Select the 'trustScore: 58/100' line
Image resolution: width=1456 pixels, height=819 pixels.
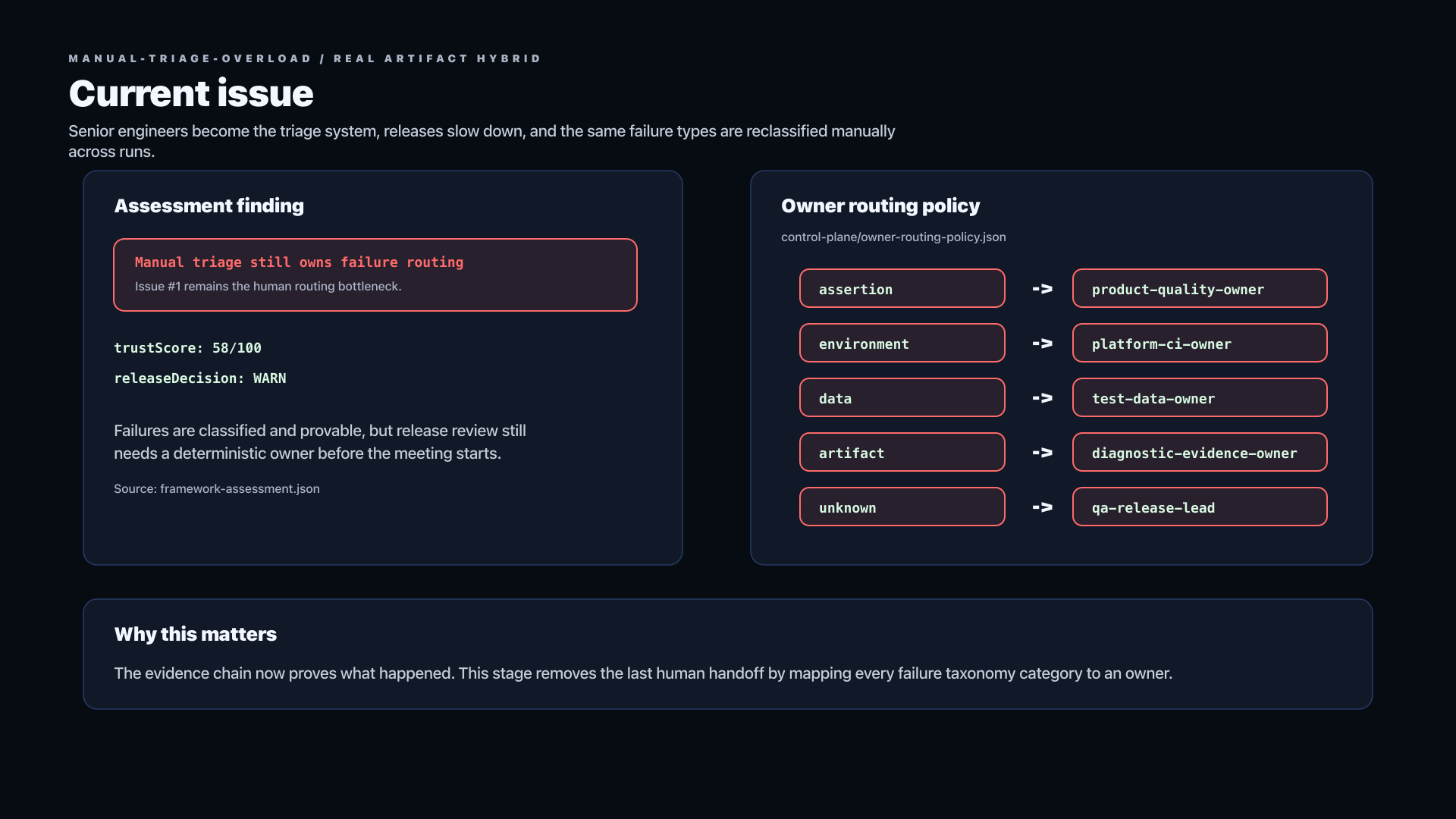[187, 348]
